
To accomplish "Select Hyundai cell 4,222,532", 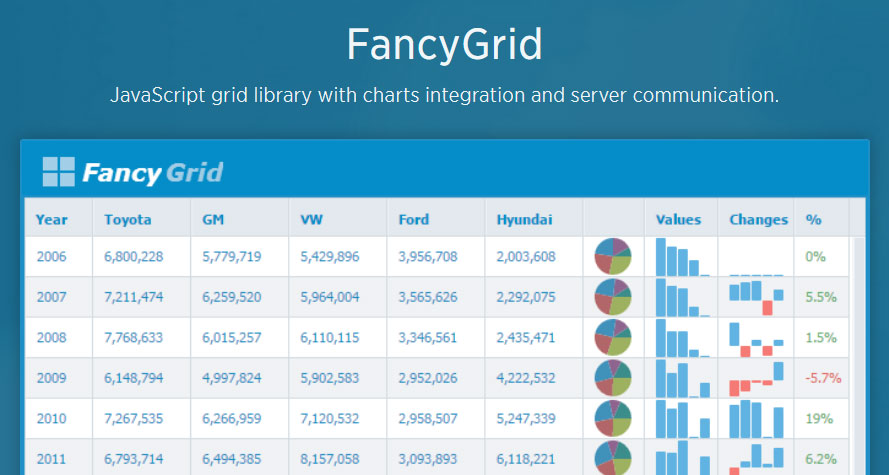I will (x=534, y=378).
